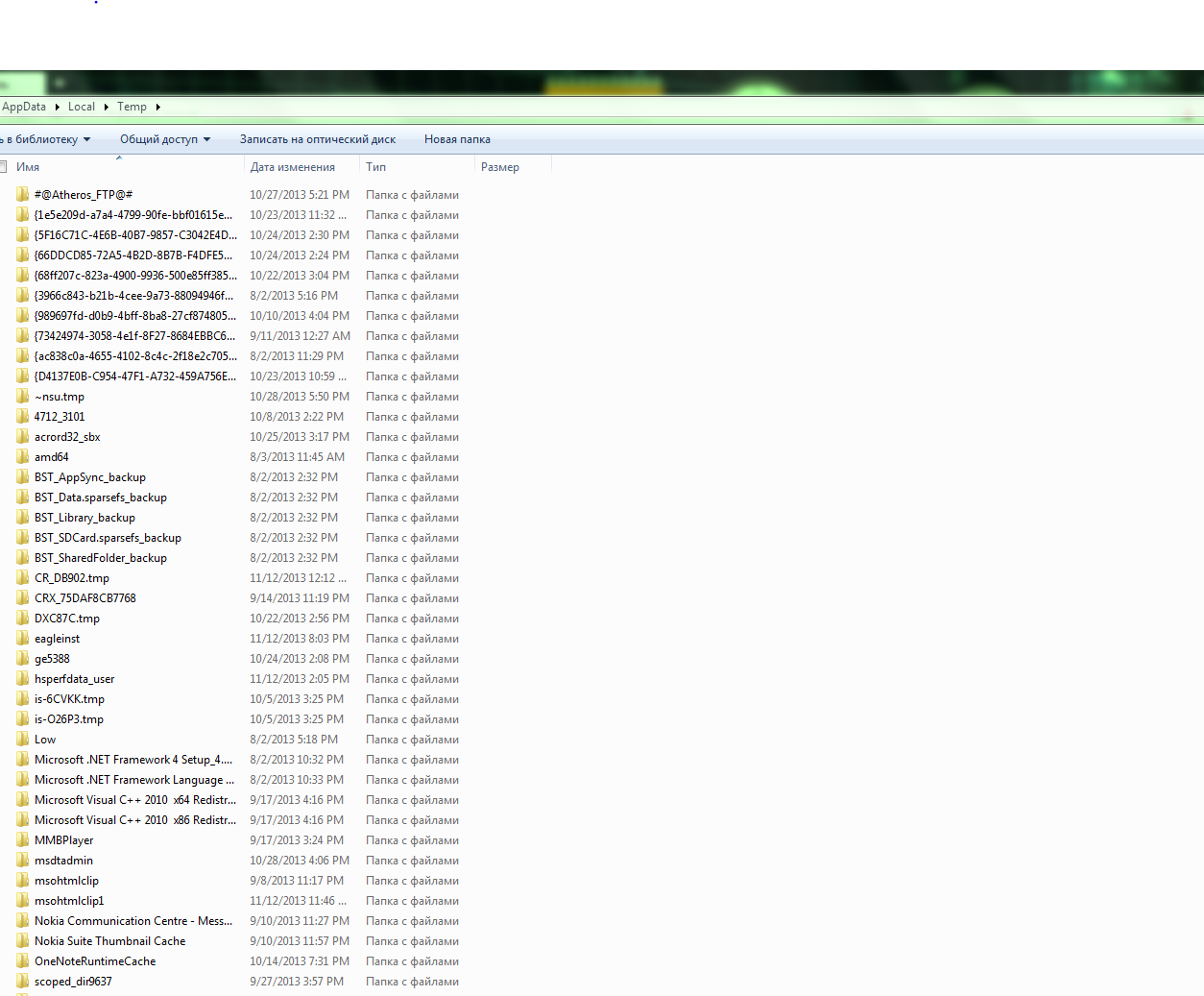Create a folder with Новая папка button
Viewport: 1204px width, 996px height.
pyautogui.click(x=457, y=139)
